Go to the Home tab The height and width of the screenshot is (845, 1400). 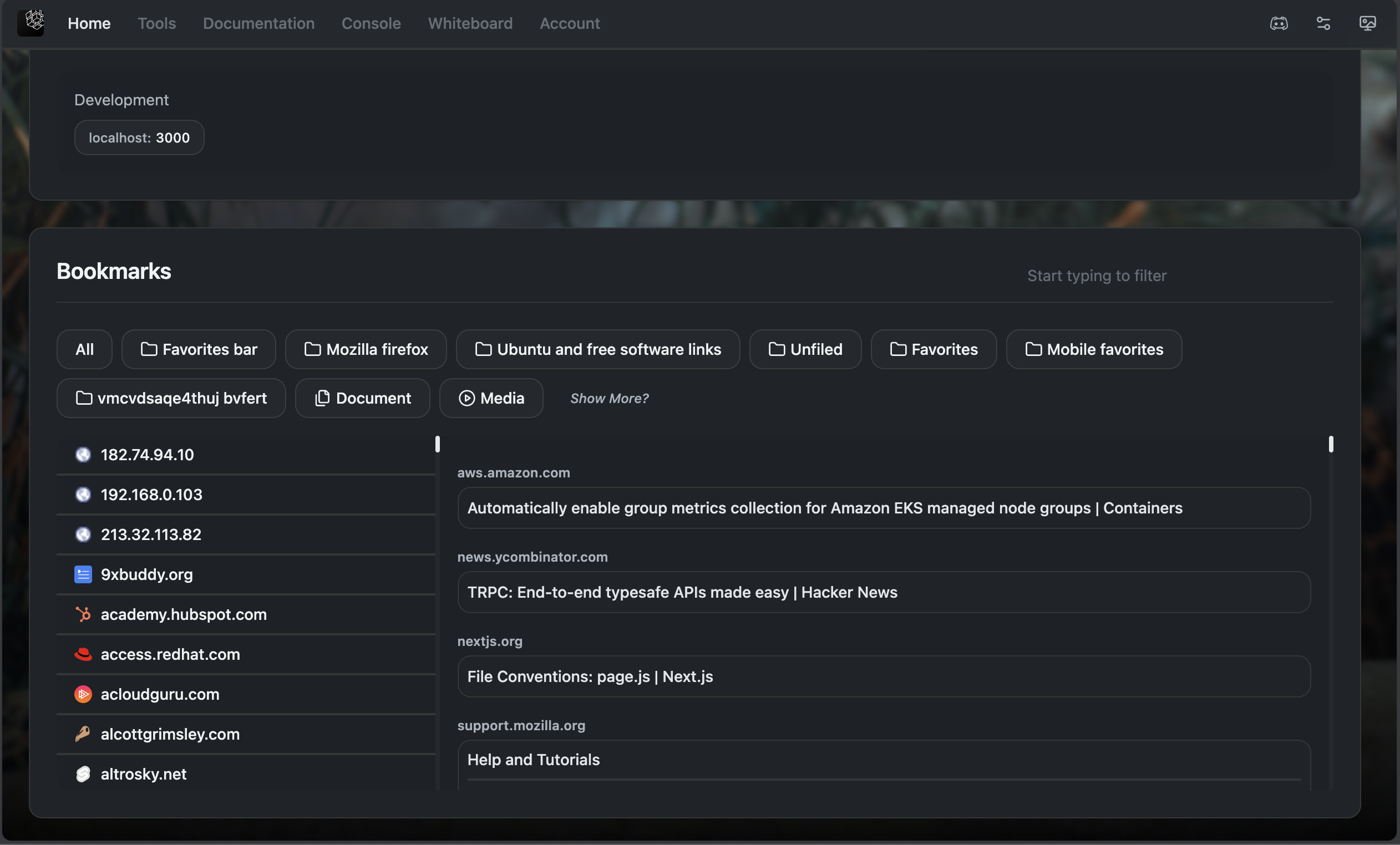coord(89,23)
